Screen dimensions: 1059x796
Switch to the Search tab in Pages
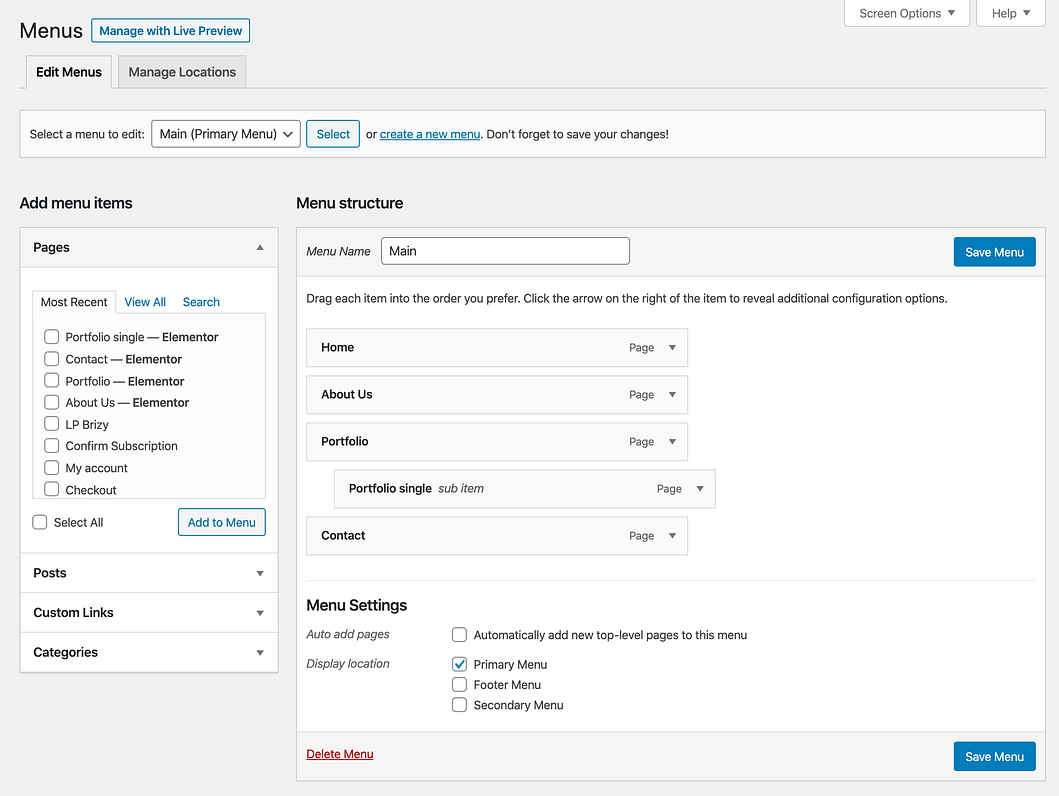point(200,301)
